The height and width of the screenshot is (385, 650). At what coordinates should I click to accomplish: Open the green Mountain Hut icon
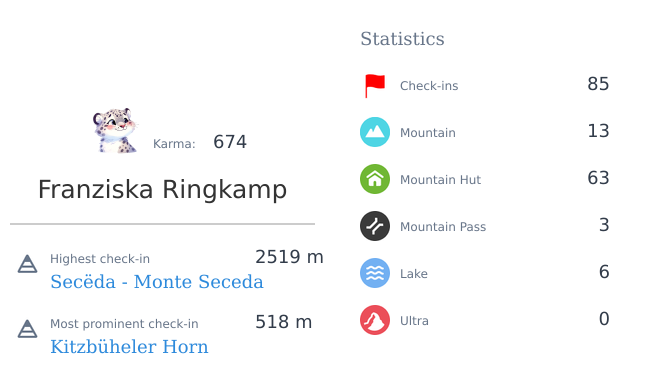click(x=375, y=179)
